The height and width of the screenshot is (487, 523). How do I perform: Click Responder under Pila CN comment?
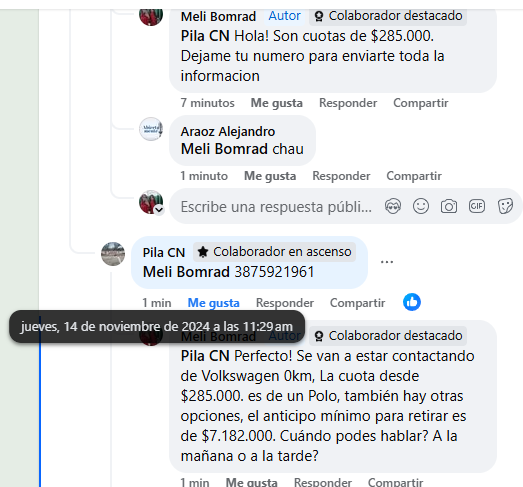coord(285,303)
